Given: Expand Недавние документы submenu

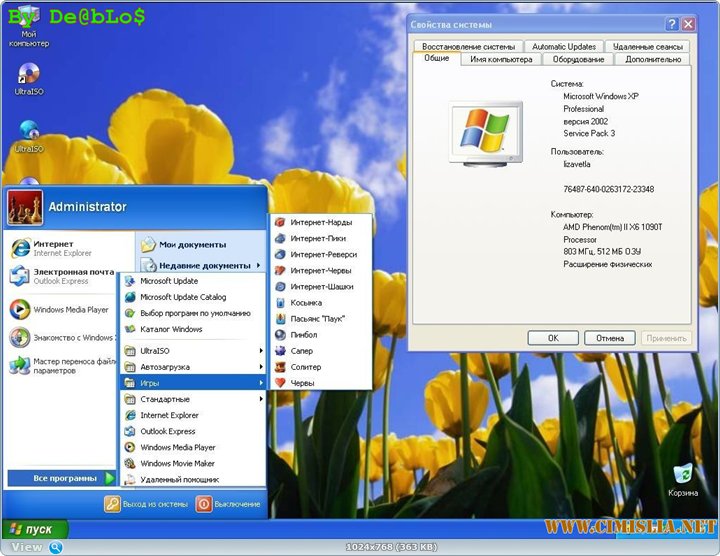Looking at the screenshot, I should coord(200,265).
